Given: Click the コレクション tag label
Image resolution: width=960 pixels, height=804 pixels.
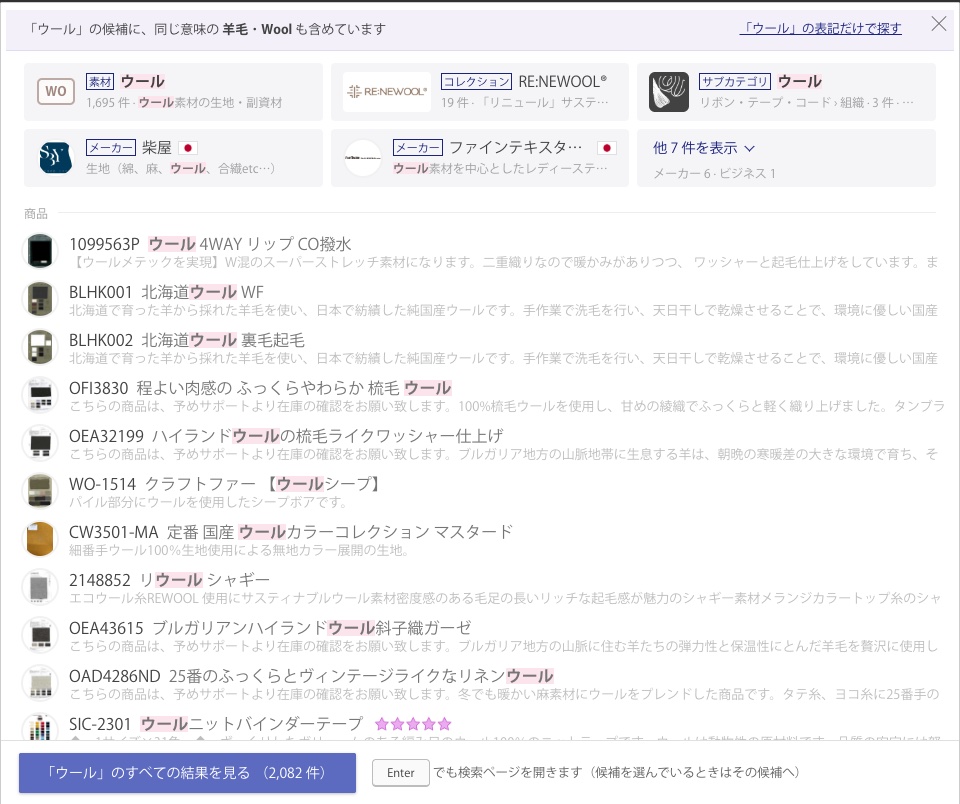Looking at the screenshot, I should 476,81.
